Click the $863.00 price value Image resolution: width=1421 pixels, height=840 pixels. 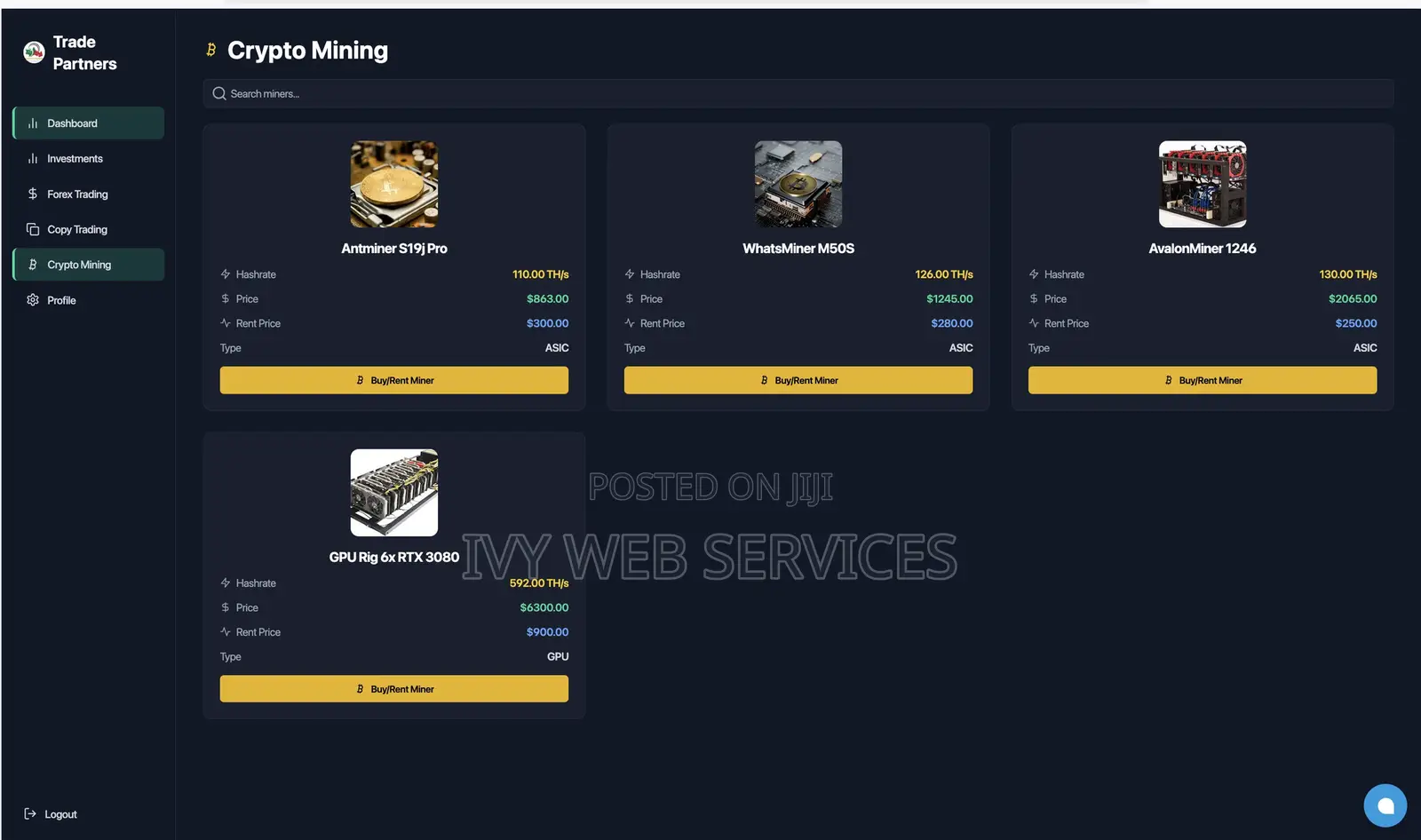pyautogui.click(x=547, y=299)
